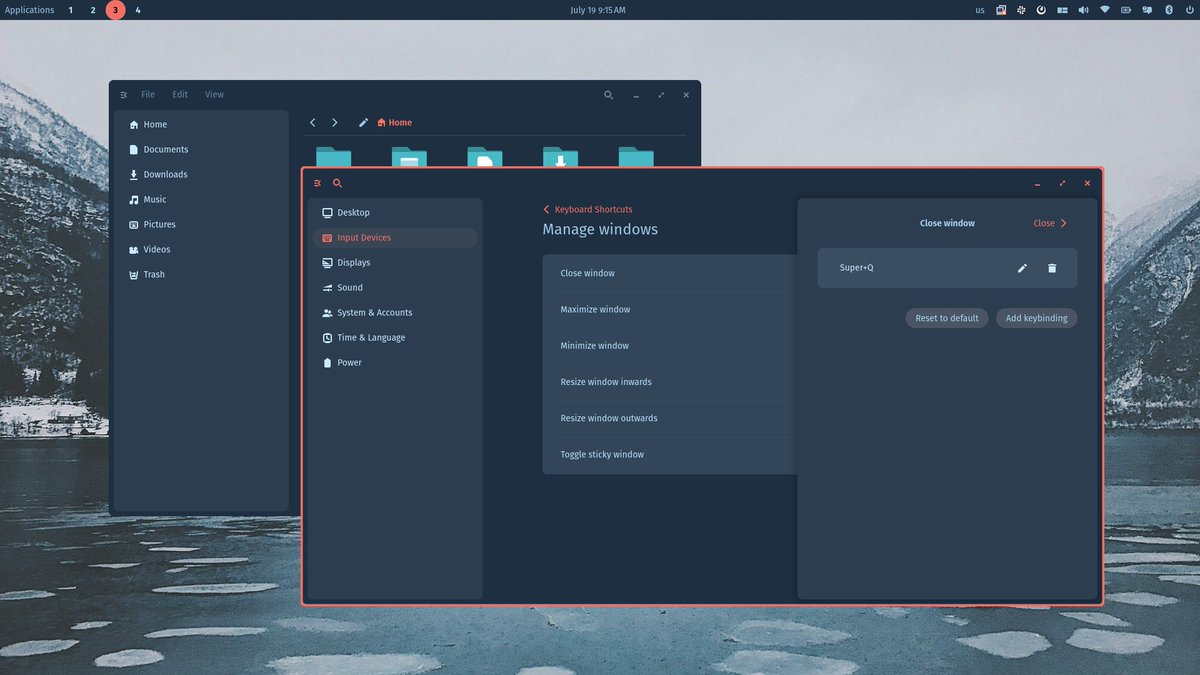
Task: Edit the Super+Q keybinding with the pencil icon
Action: pyautogui.click(x=1021, y=268)
